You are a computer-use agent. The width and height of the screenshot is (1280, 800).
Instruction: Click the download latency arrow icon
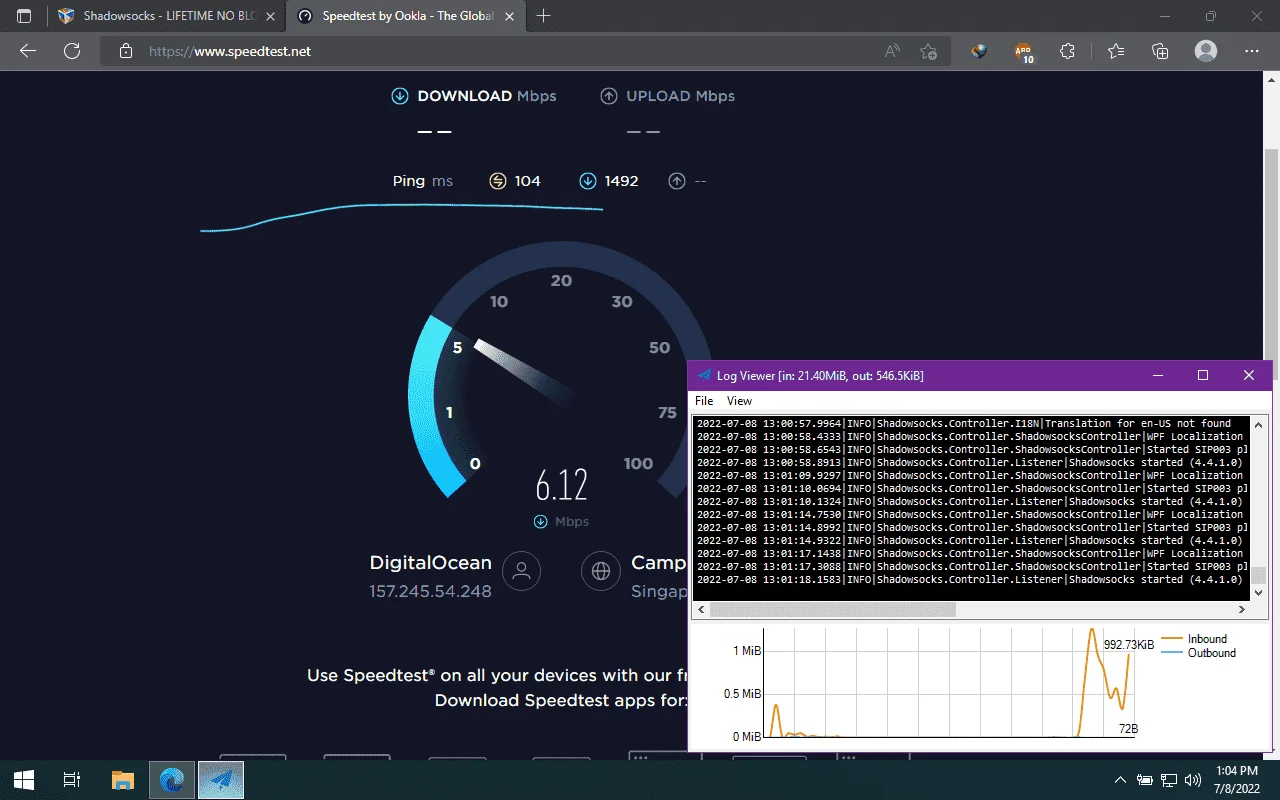588,181
